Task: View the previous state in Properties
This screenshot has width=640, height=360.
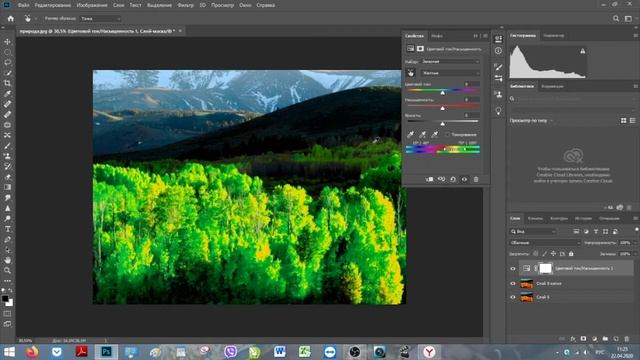Action: click(441, 179)
